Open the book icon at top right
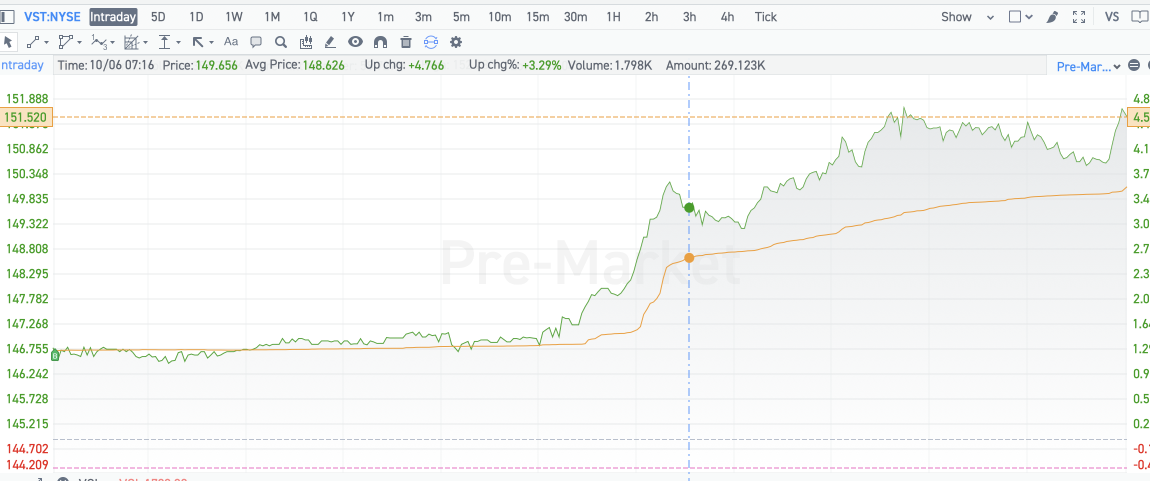Viewport: 1150px width, 481px height. (1142, 16)
